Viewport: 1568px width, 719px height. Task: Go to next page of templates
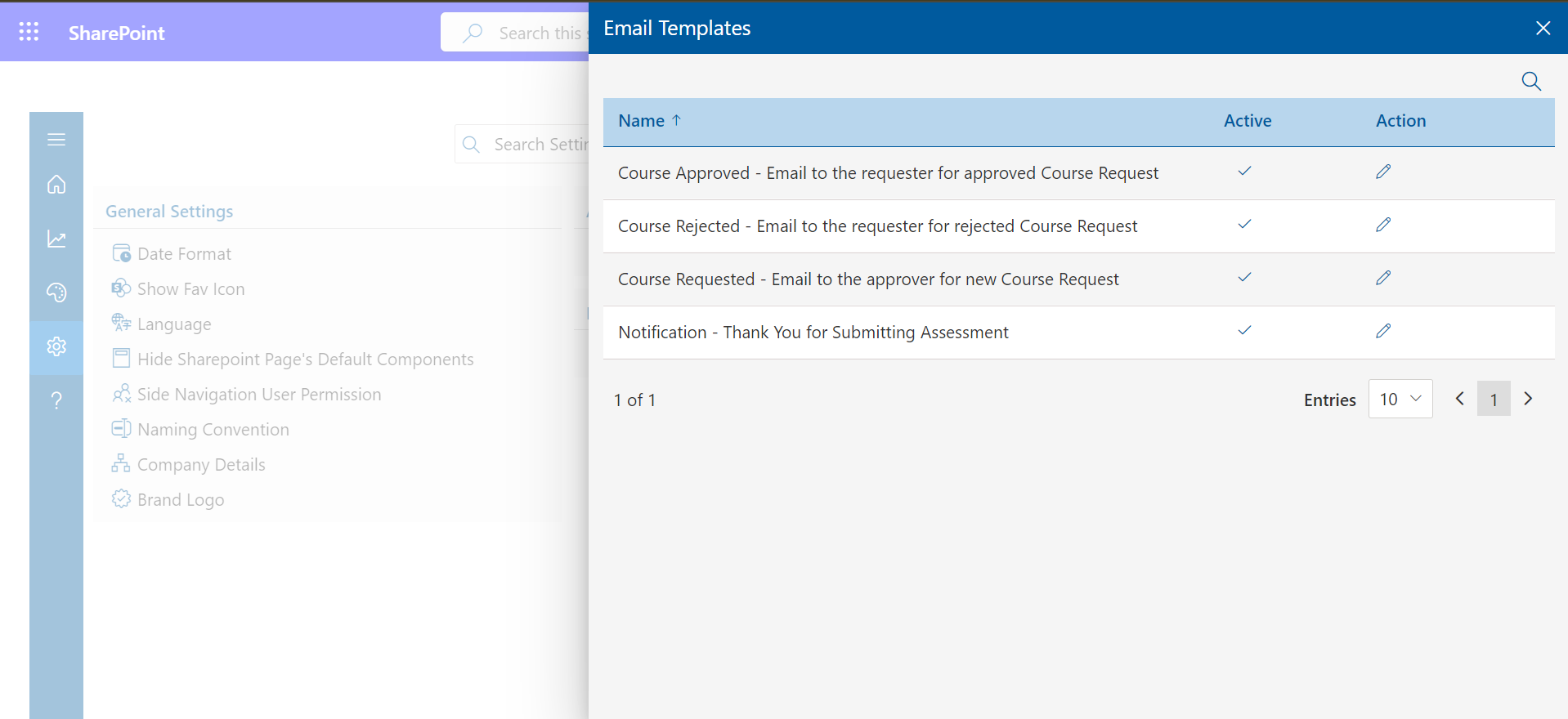click(x=1528, y=399)
